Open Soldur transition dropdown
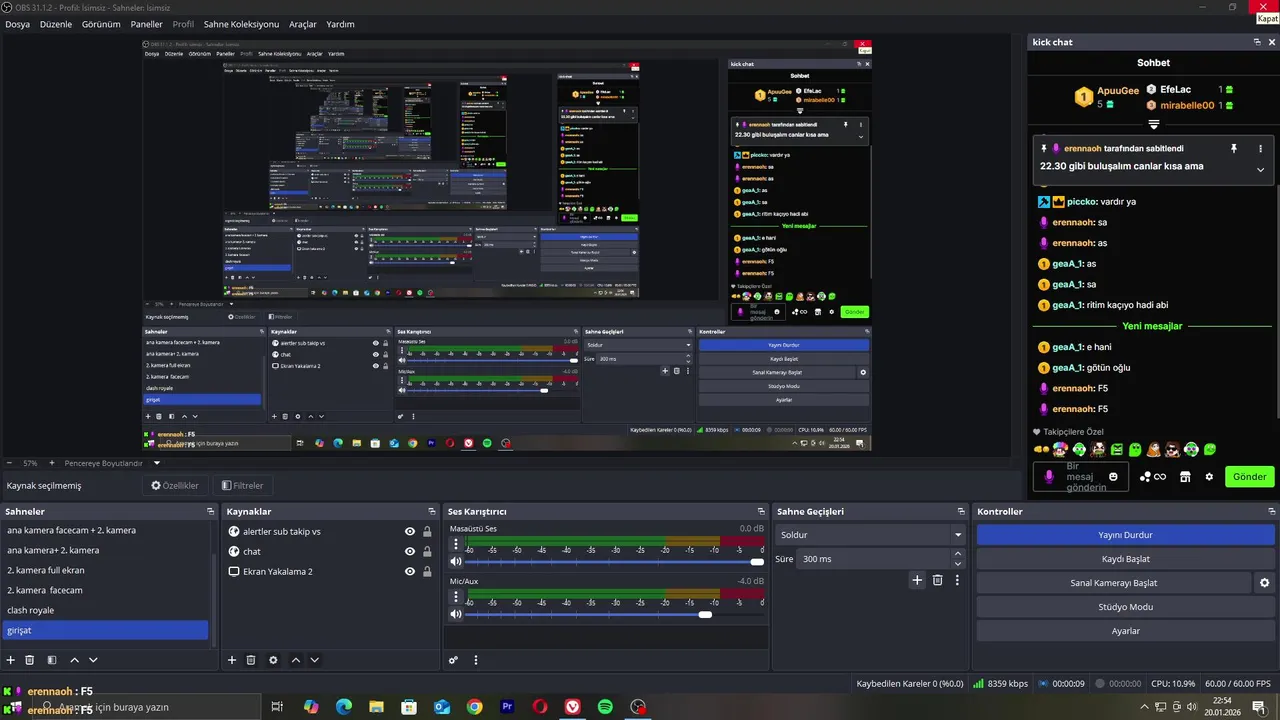 click(869, 535)
